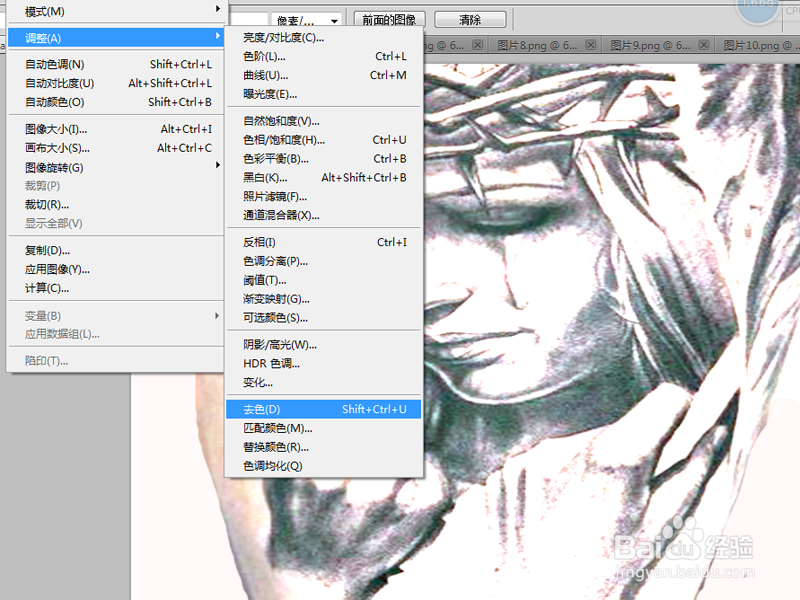This screenshot has height=600, width=800.
Task: Open 应用图像(Y) dialog
Action: [116, 269]
